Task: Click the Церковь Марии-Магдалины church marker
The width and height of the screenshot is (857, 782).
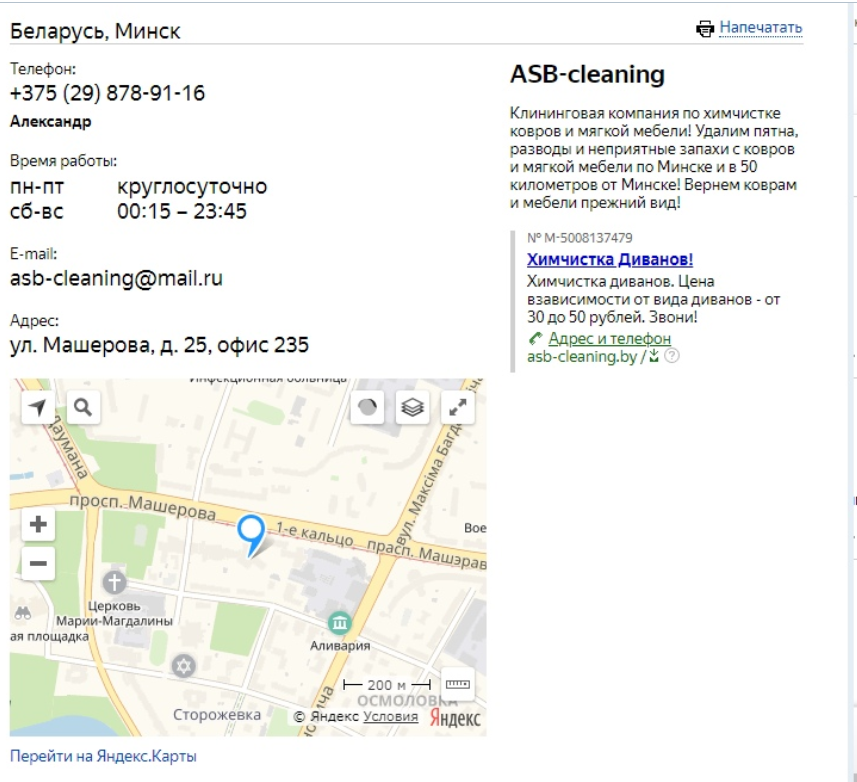Action: click(114, 582)
